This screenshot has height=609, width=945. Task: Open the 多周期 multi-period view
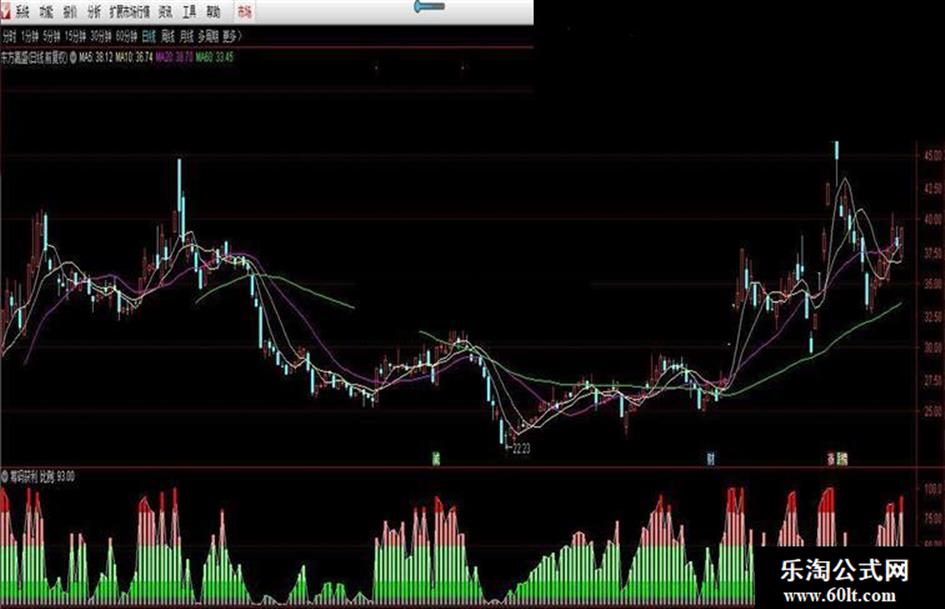tap(208, 36)
